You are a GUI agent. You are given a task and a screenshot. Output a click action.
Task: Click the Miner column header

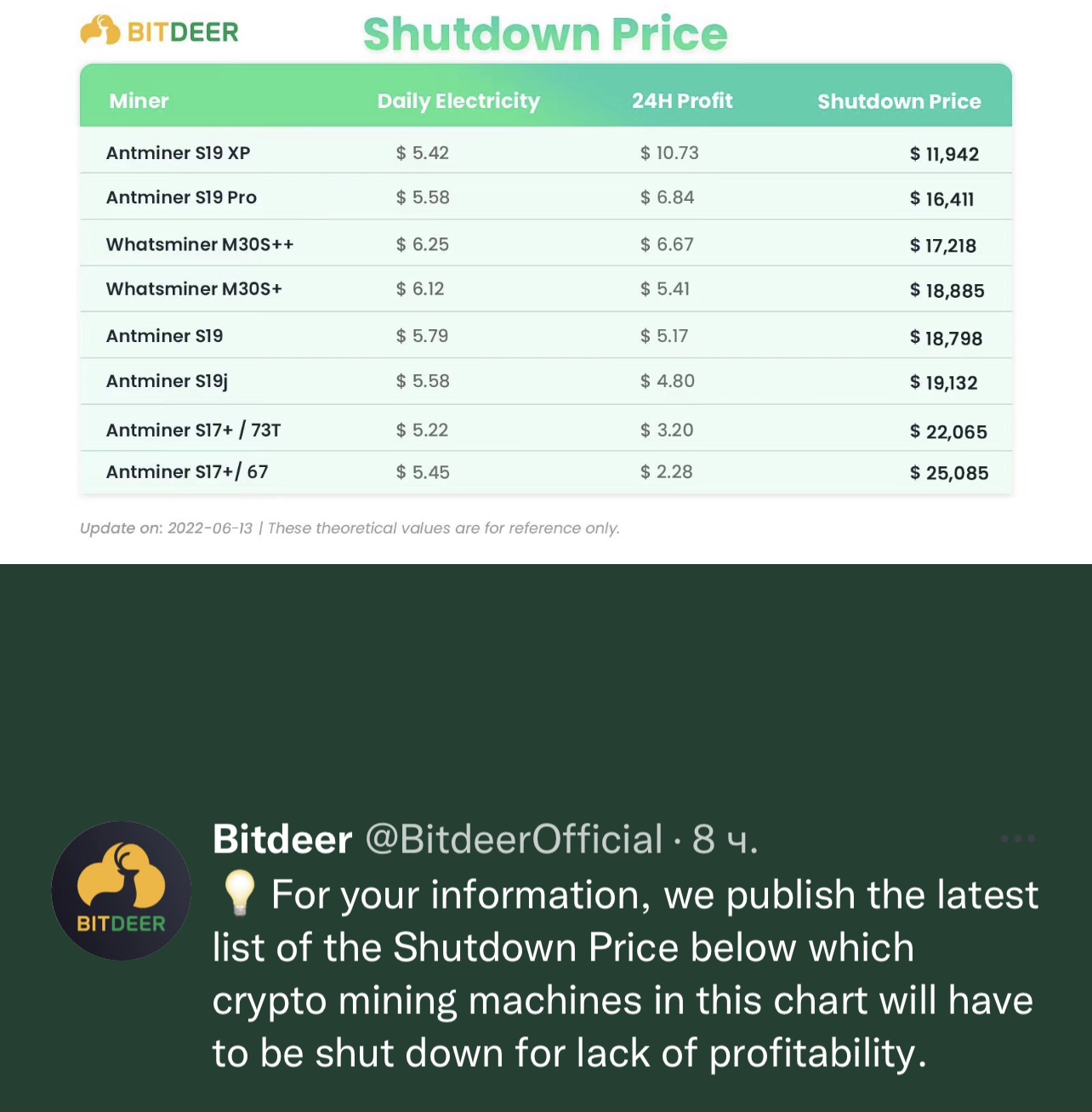139,101
